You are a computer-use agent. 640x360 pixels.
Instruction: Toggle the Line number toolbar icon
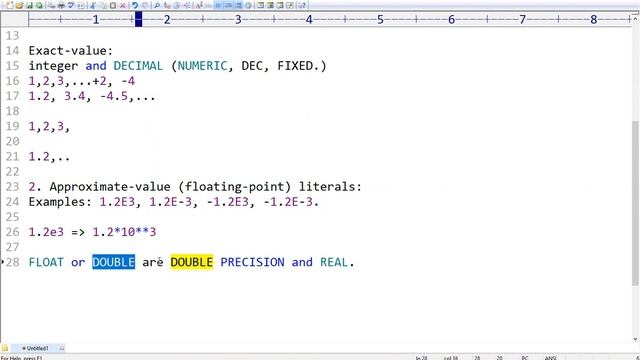[x=229, y=5]
